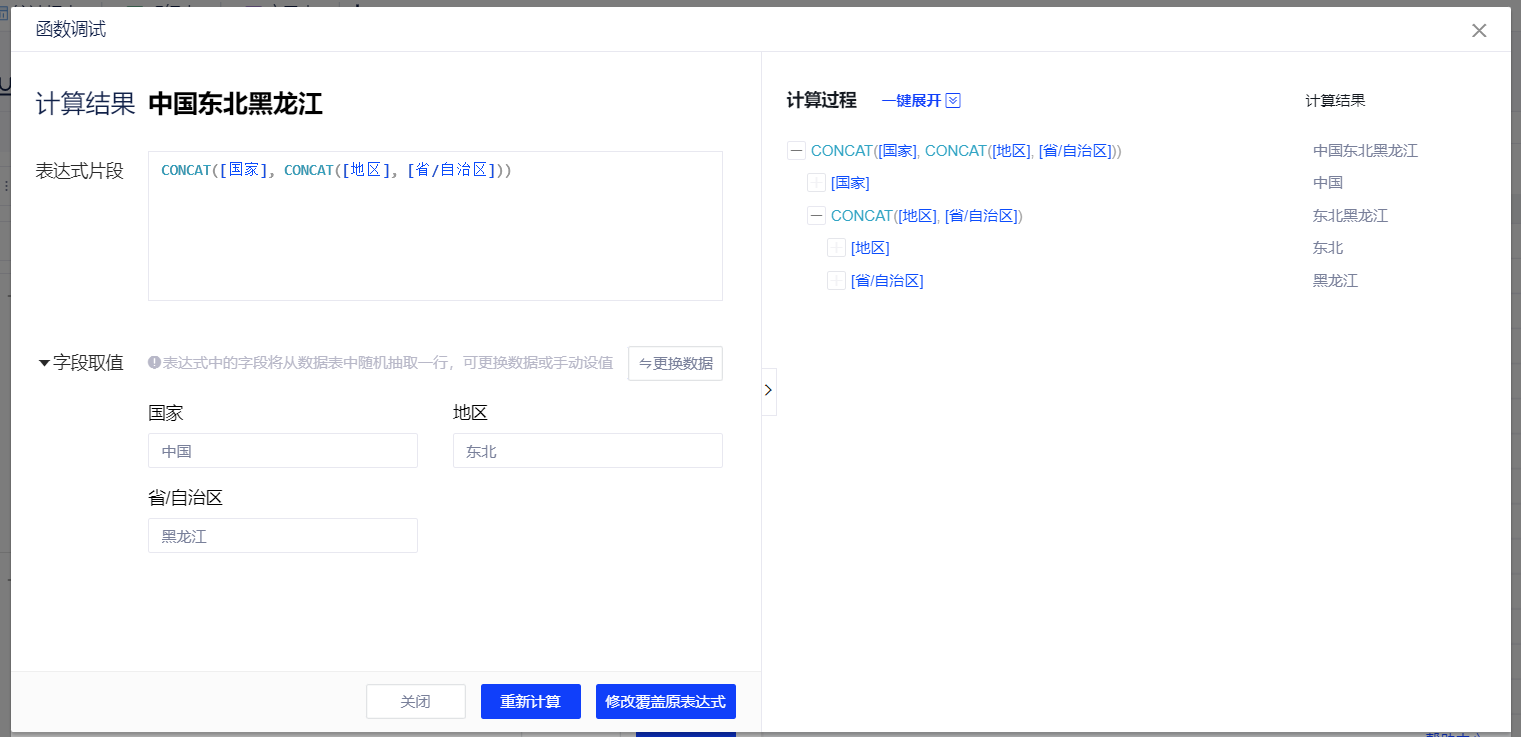Collapse the inner CONCAT([地区], [省/自治区]) toggle
Image resolution: width=1521 pixels, height=737 pixels.
[x=816, y=216]
